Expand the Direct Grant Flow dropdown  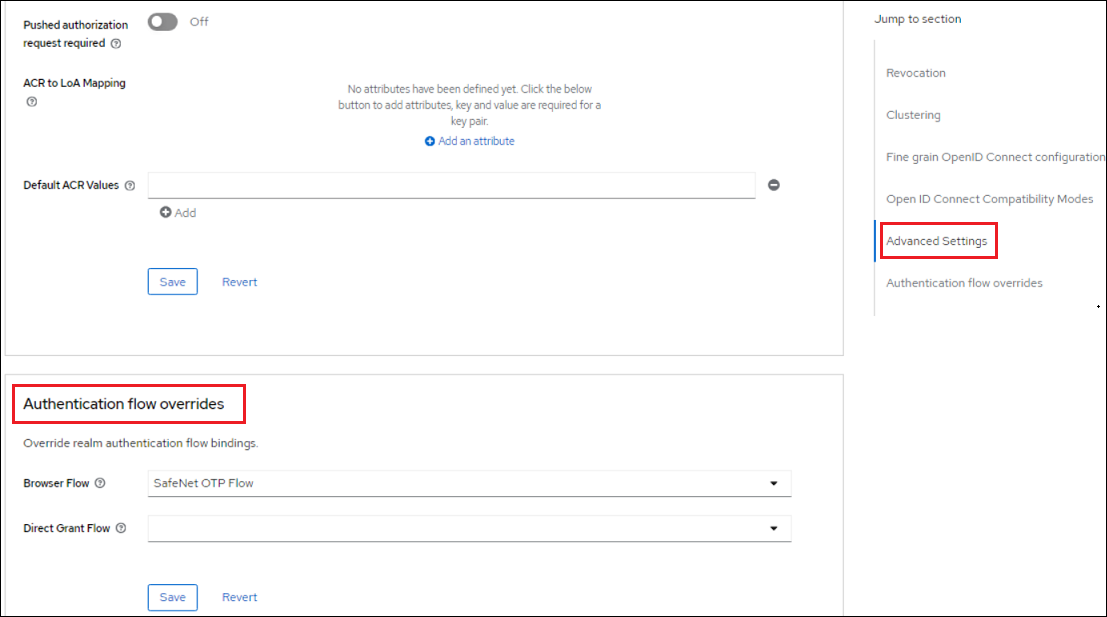pos(469,528)
